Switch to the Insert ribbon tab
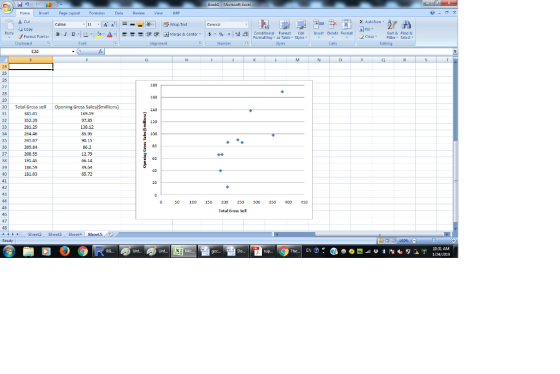 [x=44, y=13]
